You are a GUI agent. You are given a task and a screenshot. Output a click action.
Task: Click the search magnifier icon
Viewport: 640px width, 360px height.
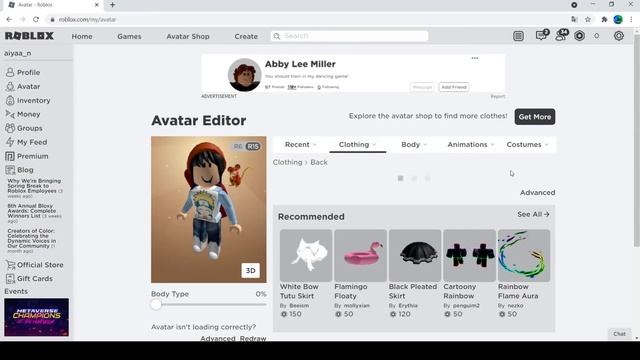click(277, 36)
